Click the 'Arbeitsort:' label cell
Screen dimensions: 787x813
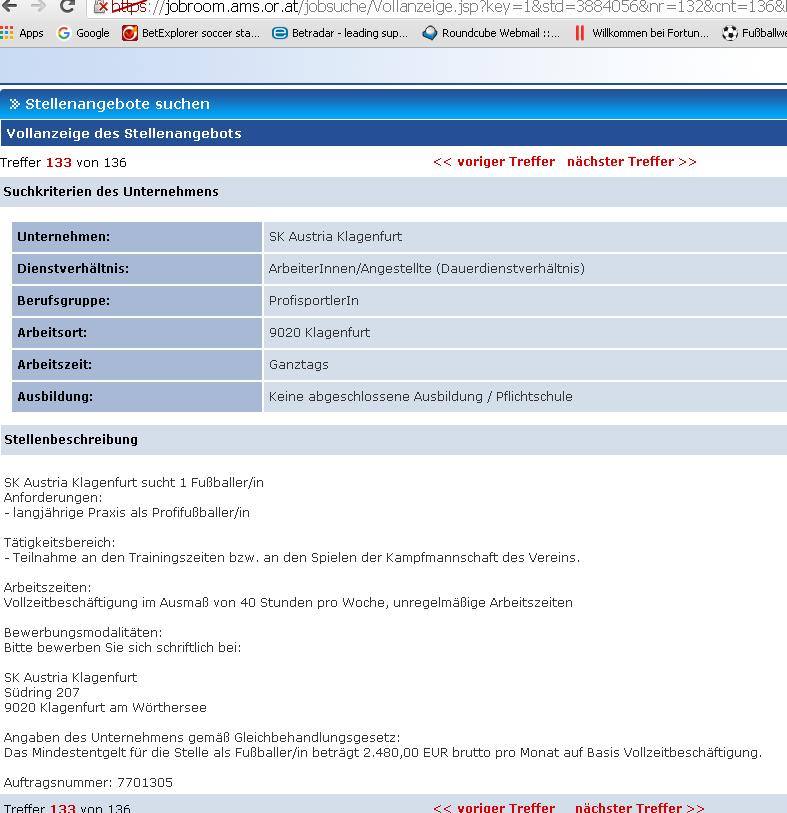coord(137,333)
